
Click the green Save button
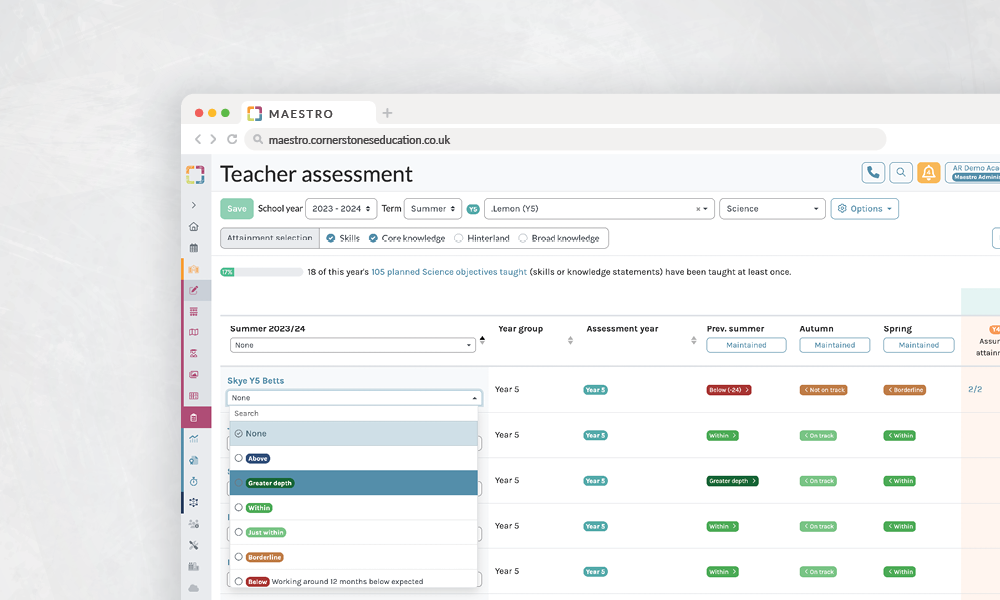(236, 209)
